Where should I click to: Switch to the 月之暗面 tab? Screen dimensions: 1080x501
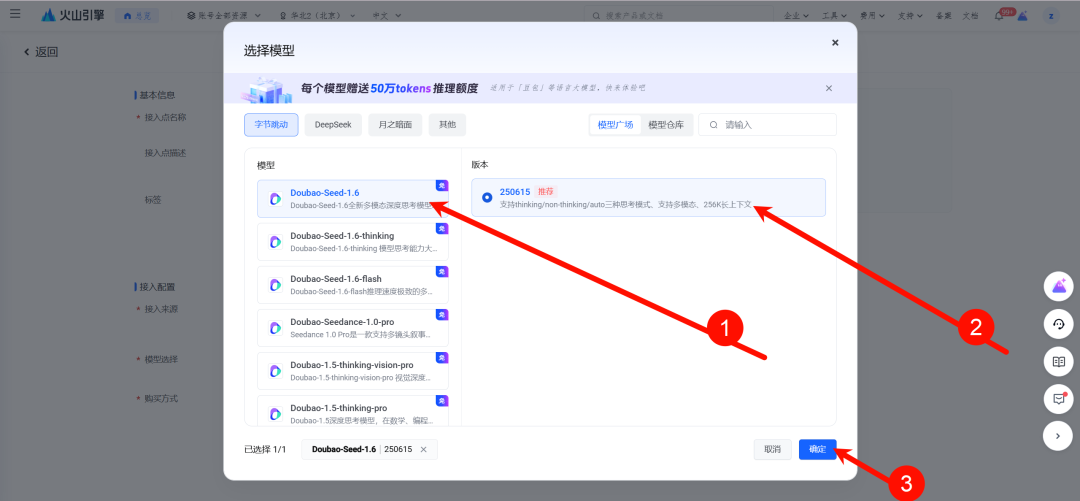pyautogui.click(x=395, y=125)
